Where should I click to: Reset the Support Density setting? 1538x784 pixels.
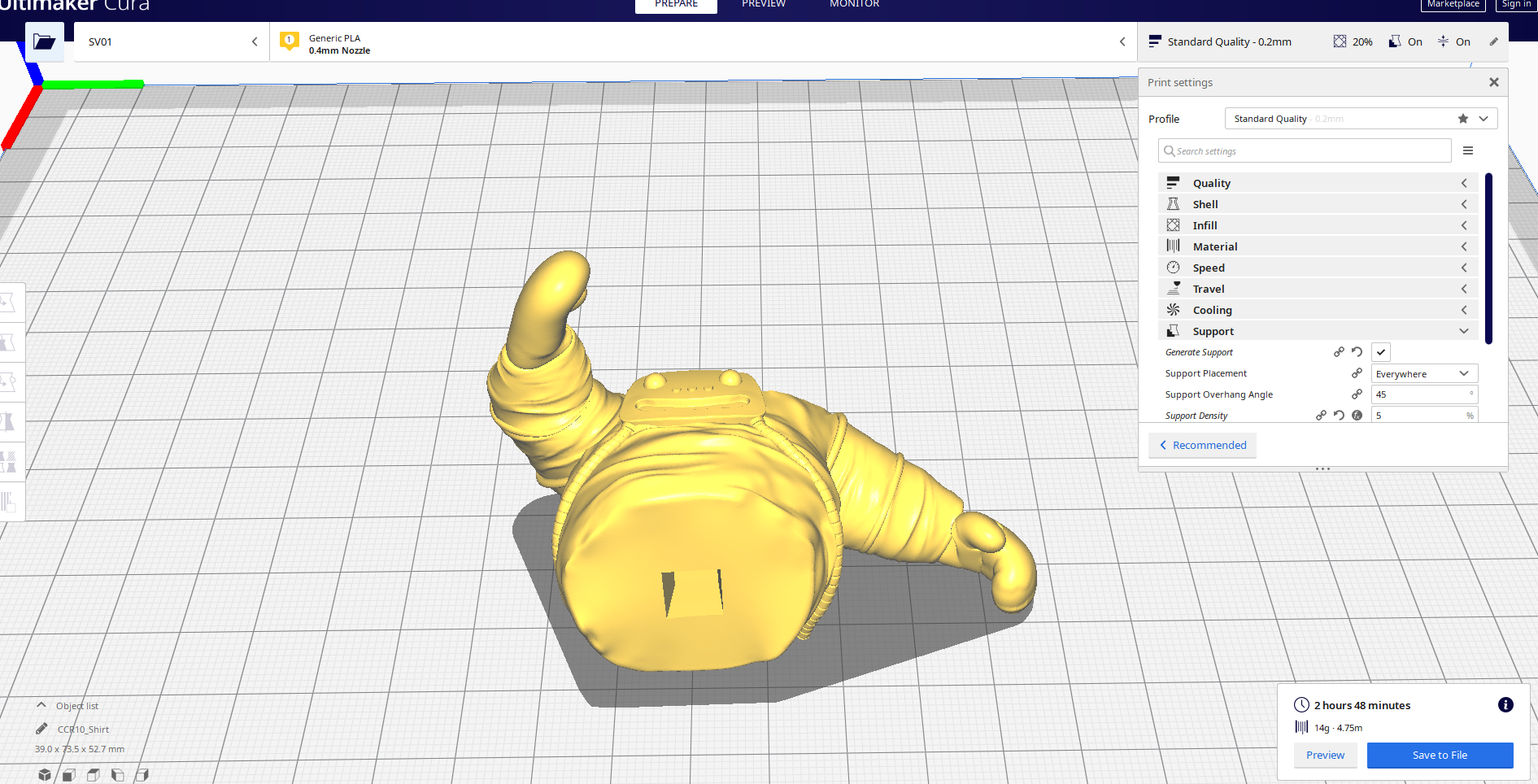click(x=1339, y=416)
